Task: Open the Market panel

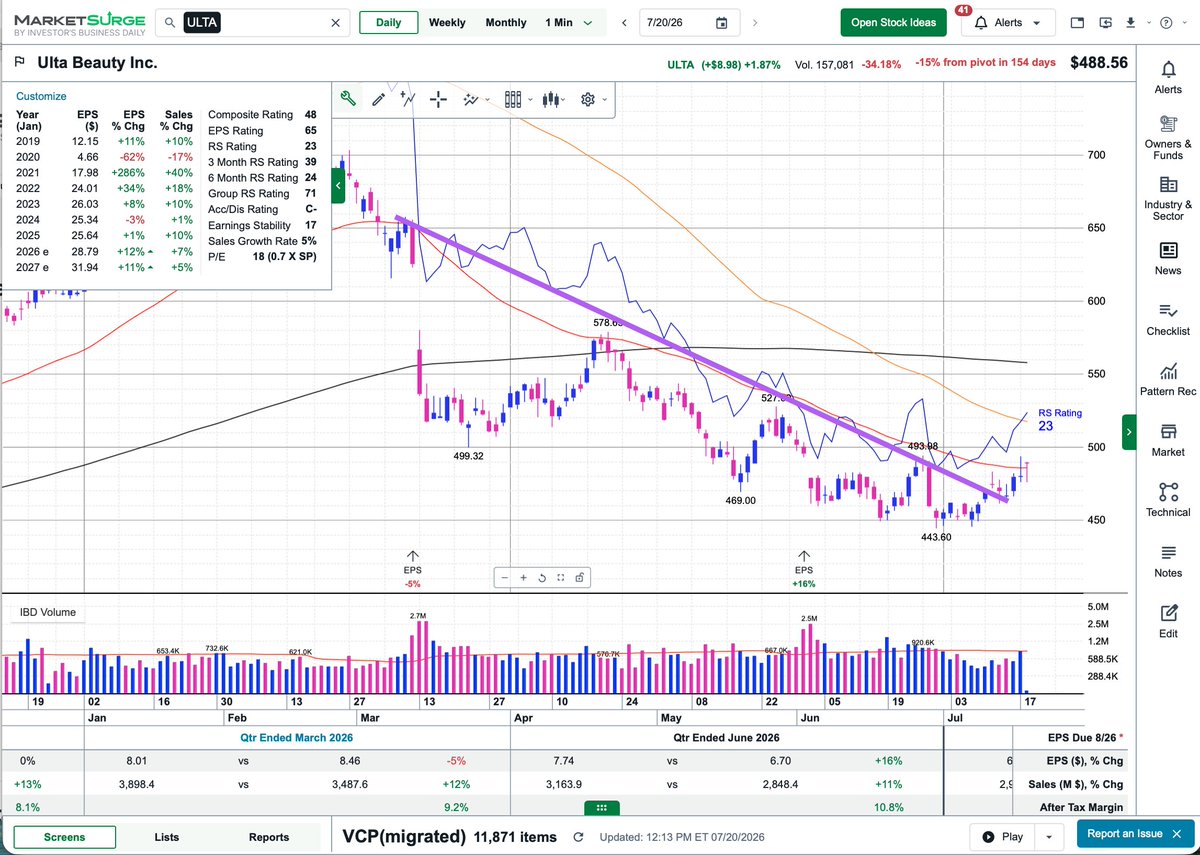Action: coord(1168,440)
